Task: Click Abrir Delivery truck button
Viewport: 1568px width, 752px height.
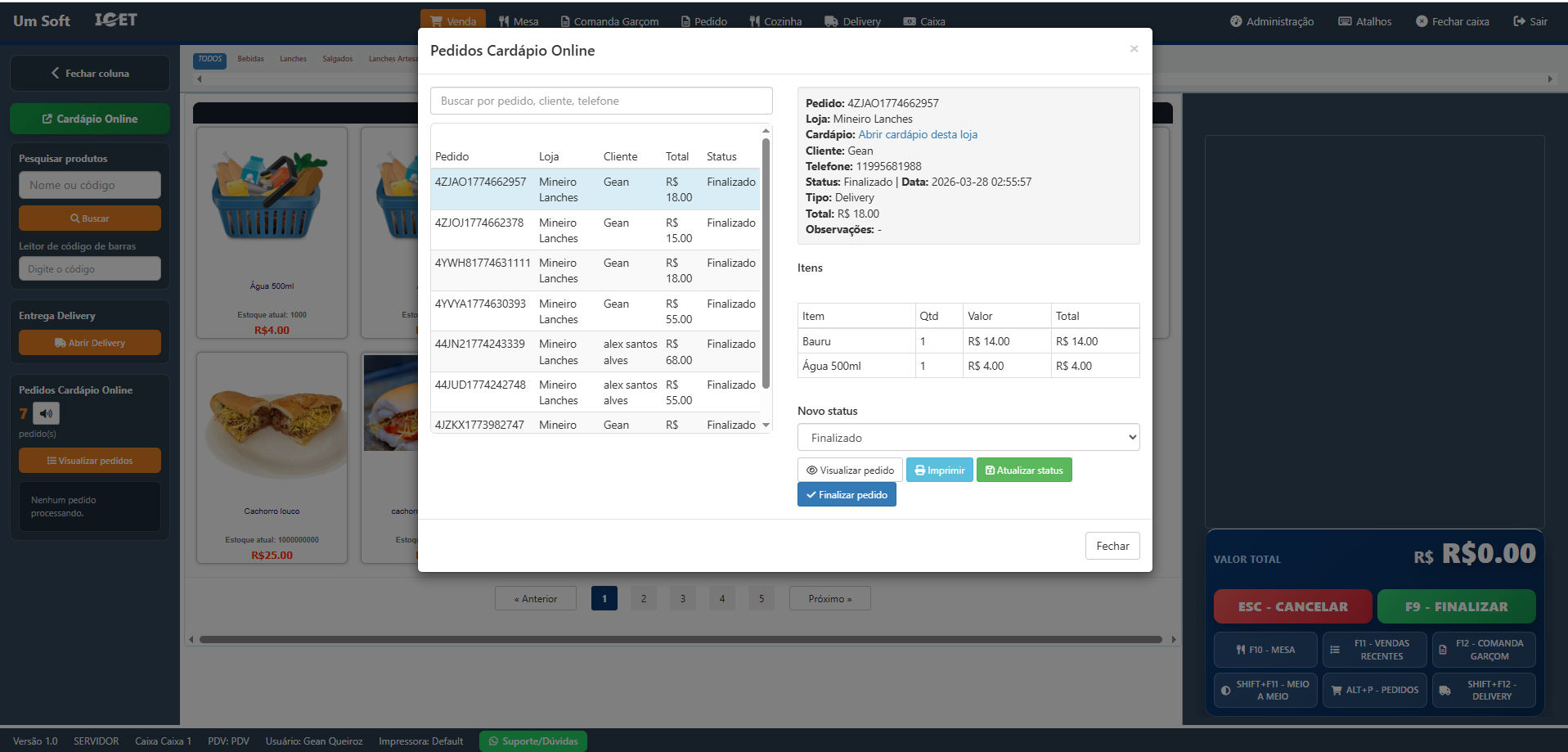Action: point(90,343)
